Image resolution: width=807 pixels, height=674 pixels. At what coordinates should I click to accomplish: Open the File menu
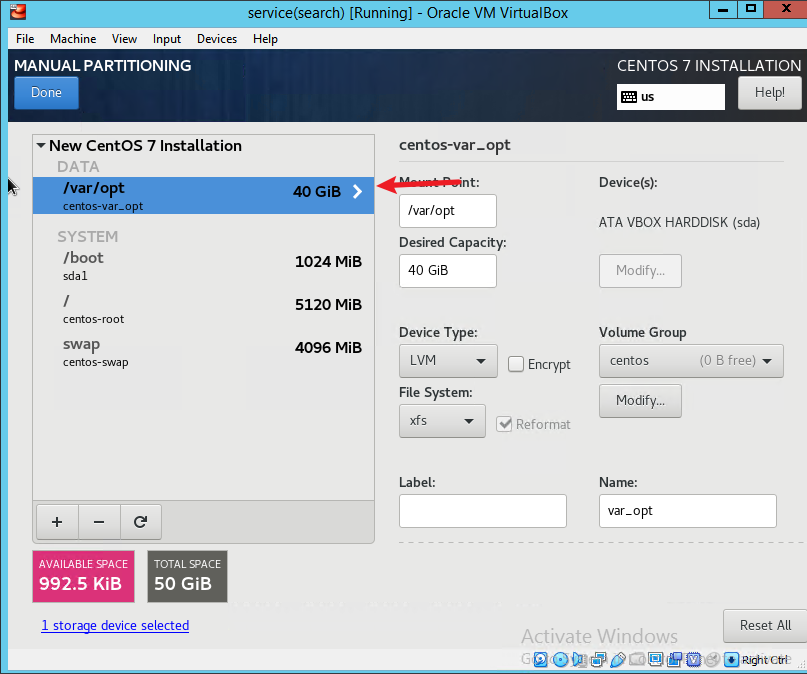(x=25, y=39)
